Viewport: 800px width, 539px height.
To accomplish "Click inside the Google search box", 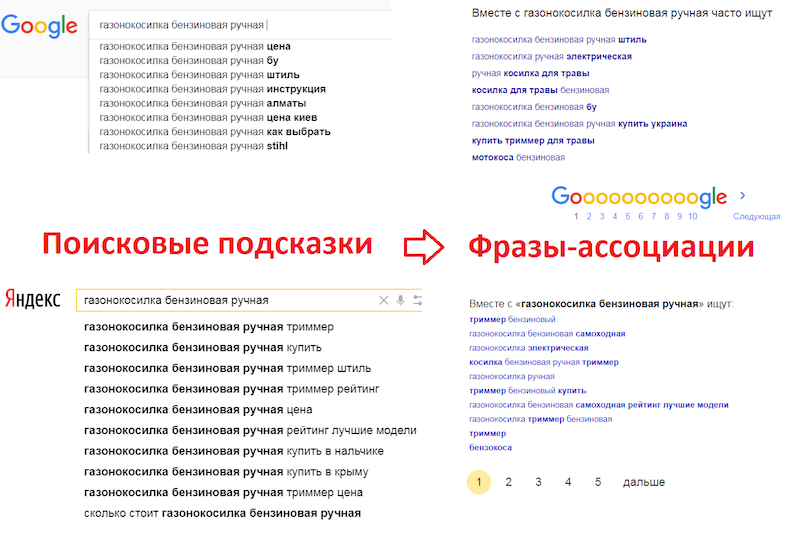I will point(240,25).
